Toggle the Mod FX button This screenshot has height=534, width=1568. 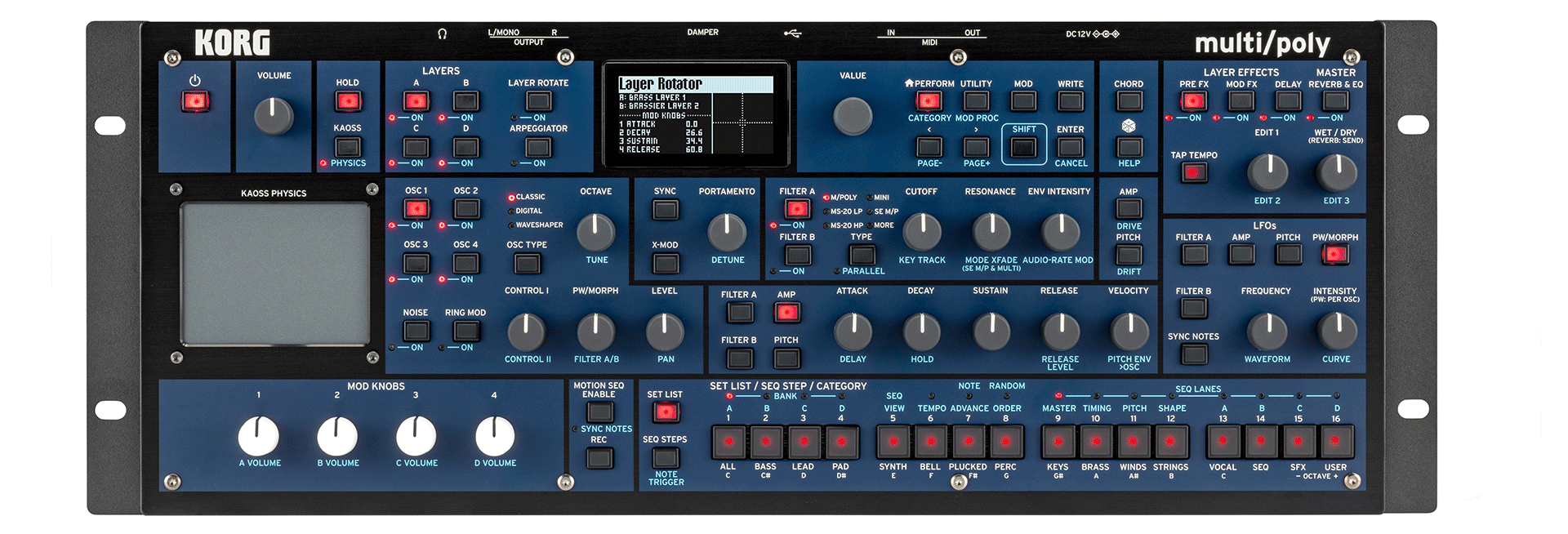tap(1241, 101)
